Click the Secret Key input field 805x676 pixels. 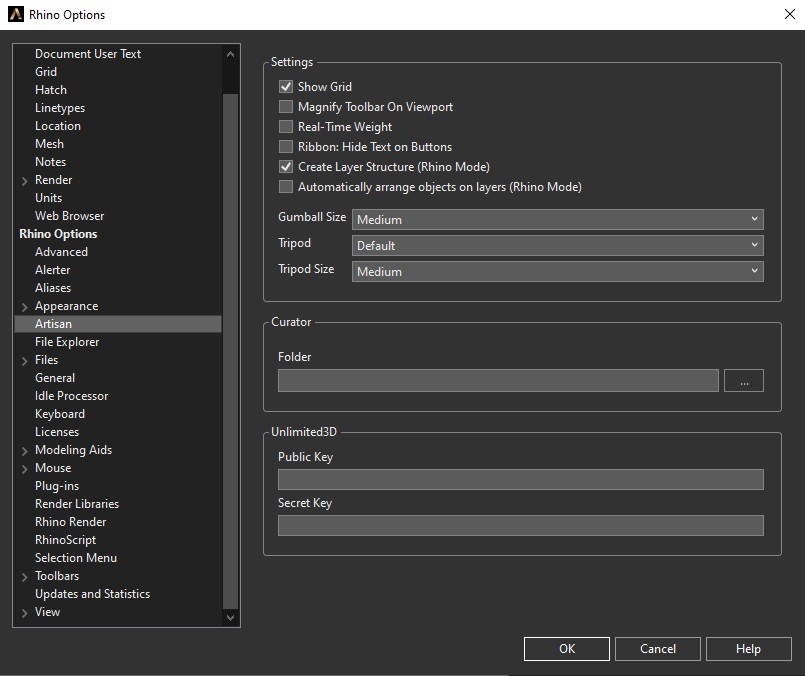[521, 526]
